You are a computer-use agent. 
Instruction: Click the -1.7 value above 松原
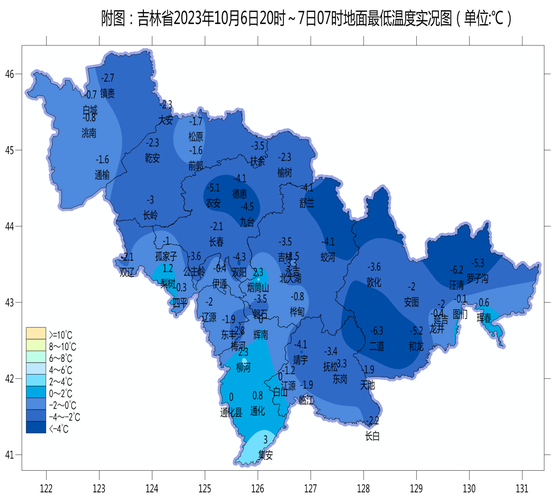[x=196, y=121]
